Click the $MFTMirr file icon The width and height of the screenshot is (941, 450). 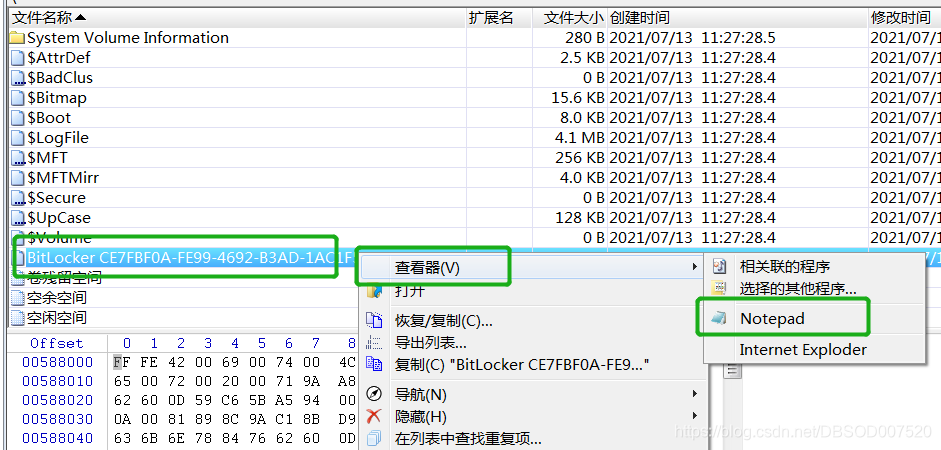pyautogui.click(x=19, y=178)
